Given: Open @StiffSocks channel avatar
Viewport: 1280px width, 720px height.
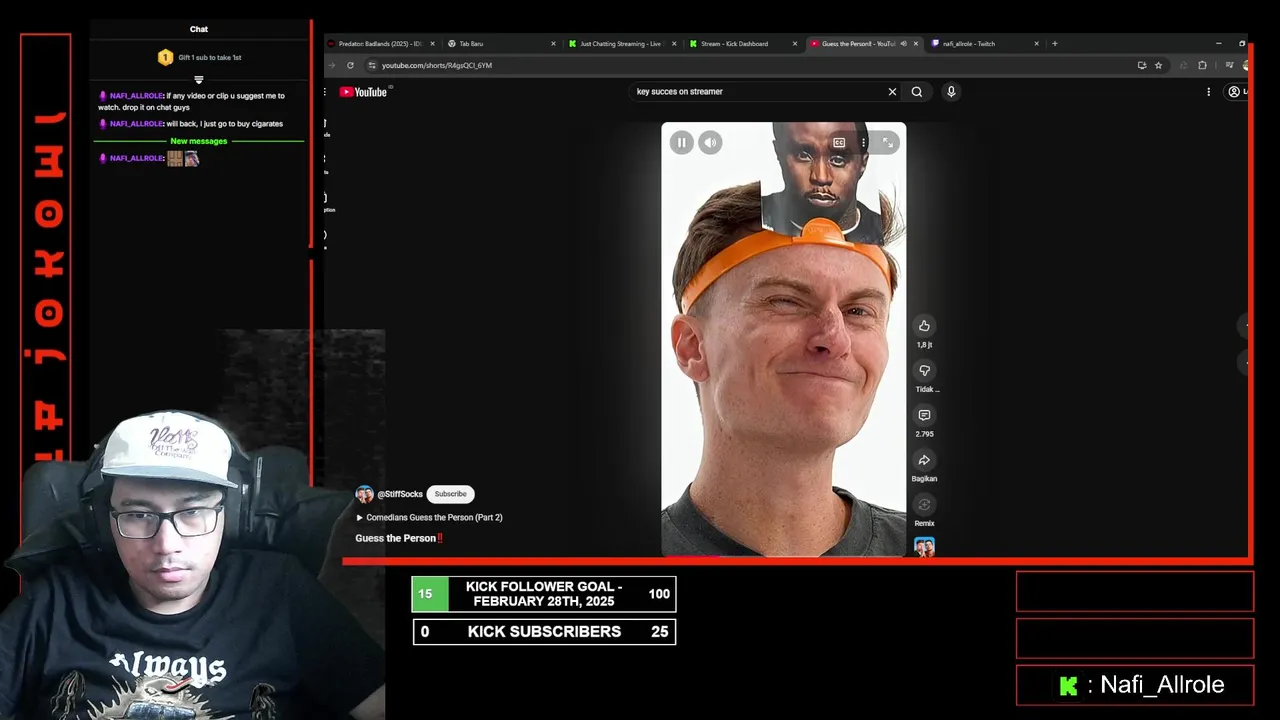Looking at the screenshot, I should pyautogui.click(x=364, y=494).
